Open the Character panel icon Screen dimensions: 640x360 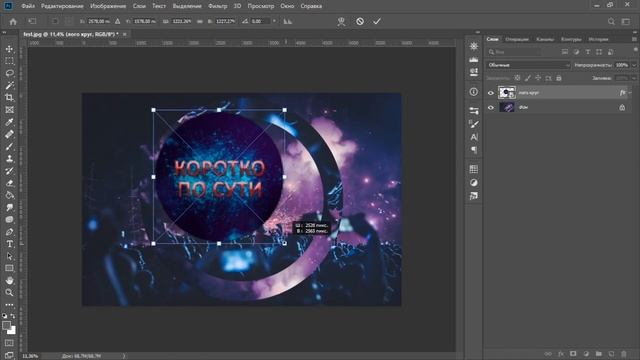[473, 137]
